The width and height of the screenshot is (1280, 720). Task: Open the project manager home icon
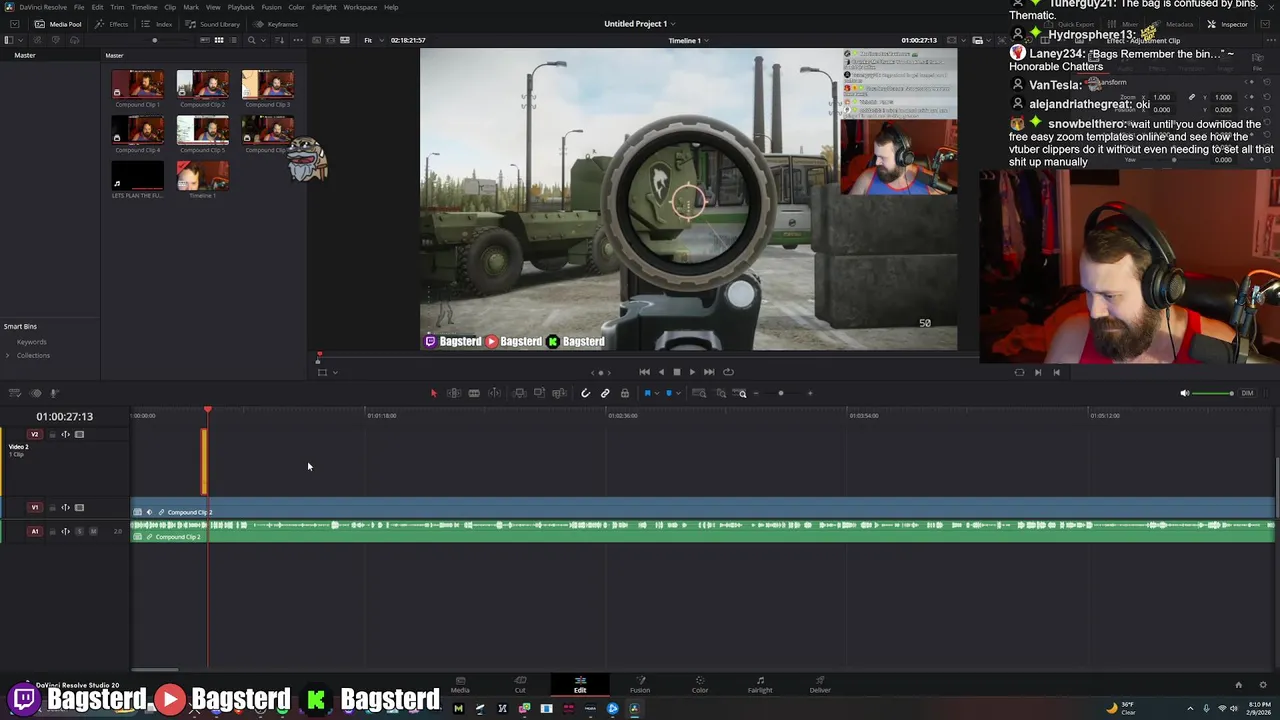tap(1238, 685)
